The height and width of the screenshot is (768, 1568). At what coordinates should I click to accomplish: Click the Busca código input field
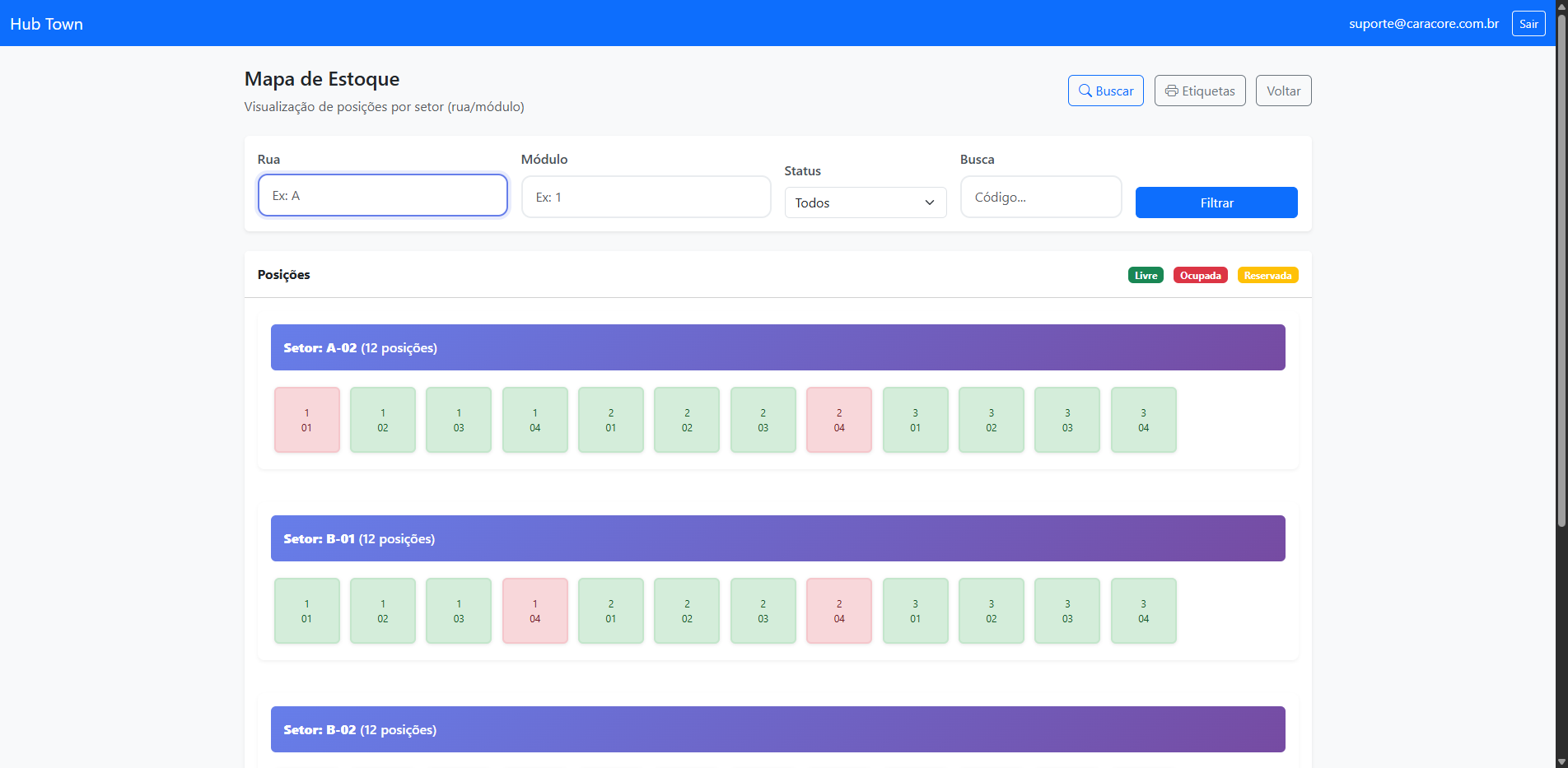[x=1041, y=197]
